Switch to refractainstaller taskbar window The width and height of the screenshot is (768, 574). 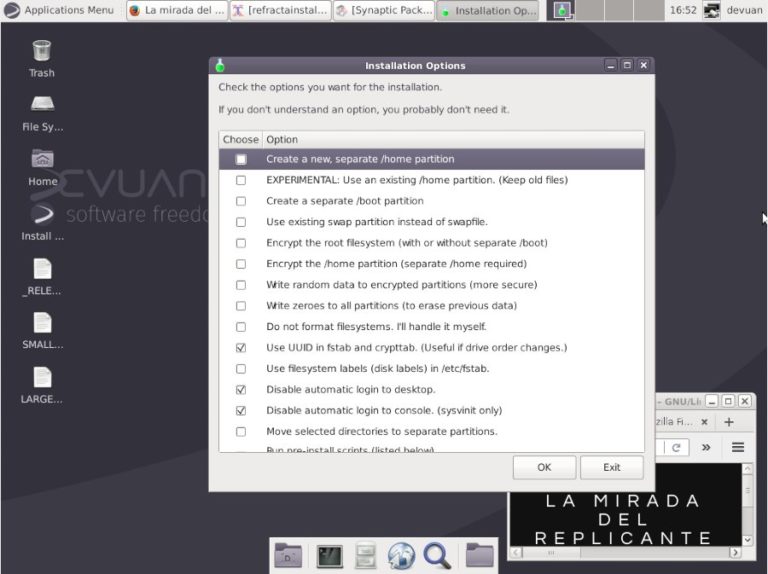click(280, 11)
